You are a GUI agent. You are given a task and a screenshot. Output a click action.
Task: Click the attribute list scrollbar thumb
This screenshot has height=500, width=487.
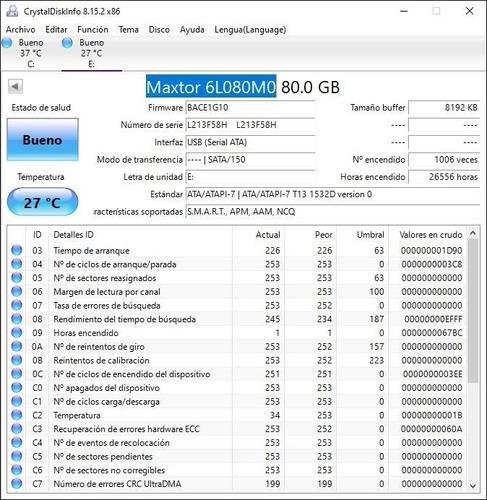click(x=473, y=311)
